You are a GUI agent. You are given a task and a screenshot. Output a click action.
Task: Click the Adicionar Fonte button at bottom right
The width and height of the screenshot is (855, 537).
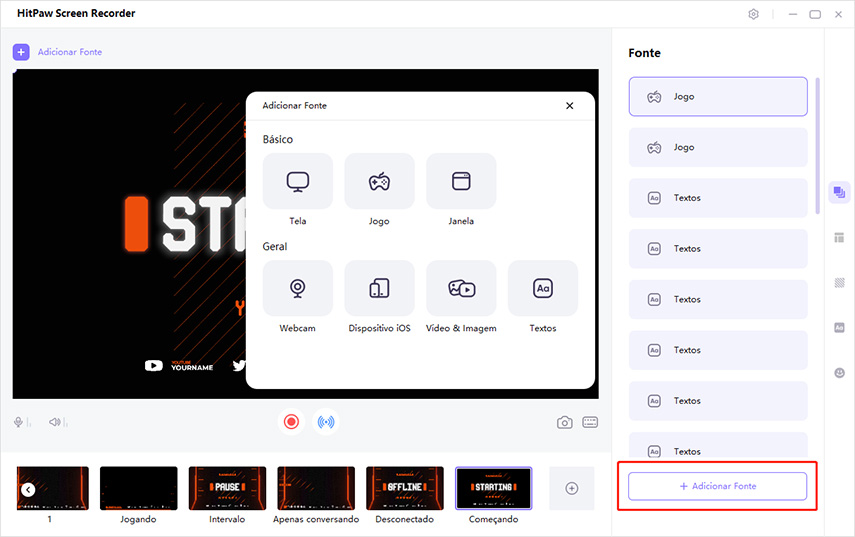click(718, 486)
